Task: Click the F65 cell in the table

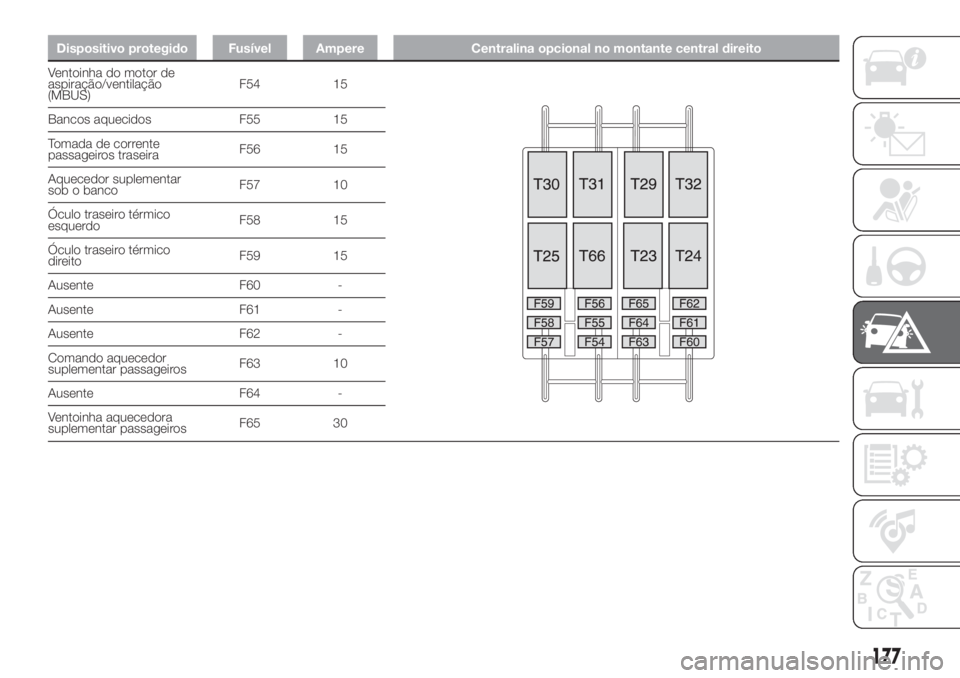Action: (250, 423)
